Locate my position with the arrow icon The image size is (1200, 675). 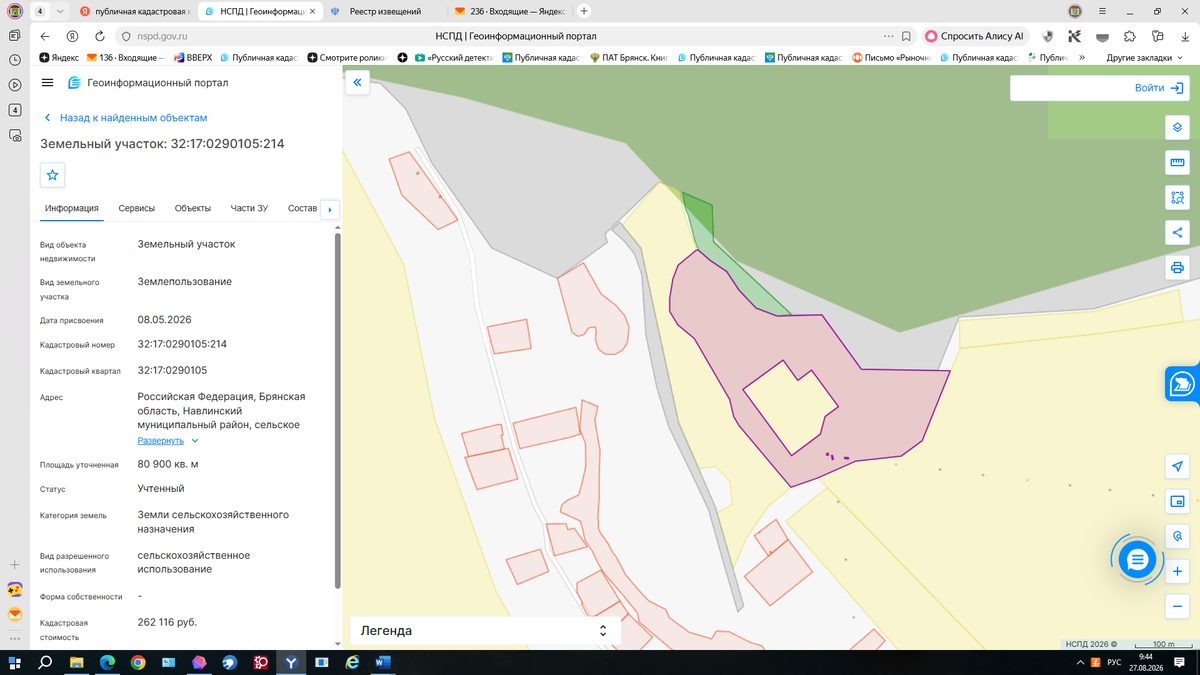[x=1177, y=466]
